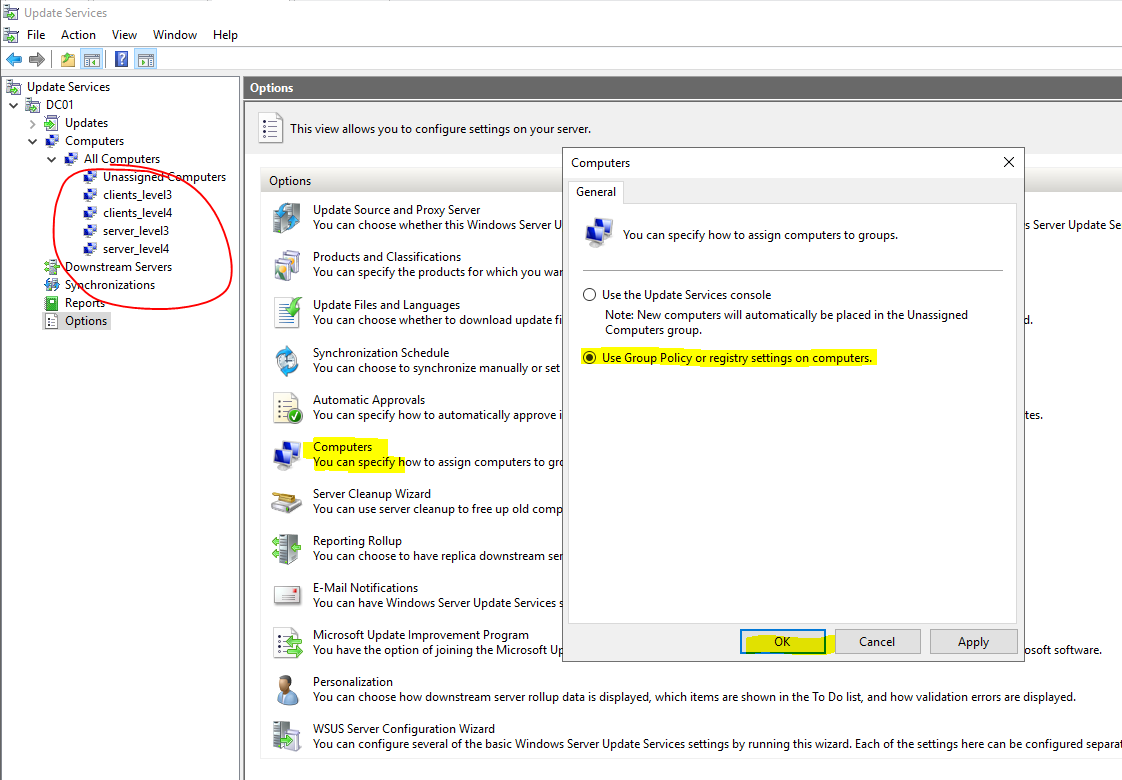The width and height of the screenshot is (1122, 780).
Task: Collapse the DC01 tree node
Action: click(x=14, y=105)
